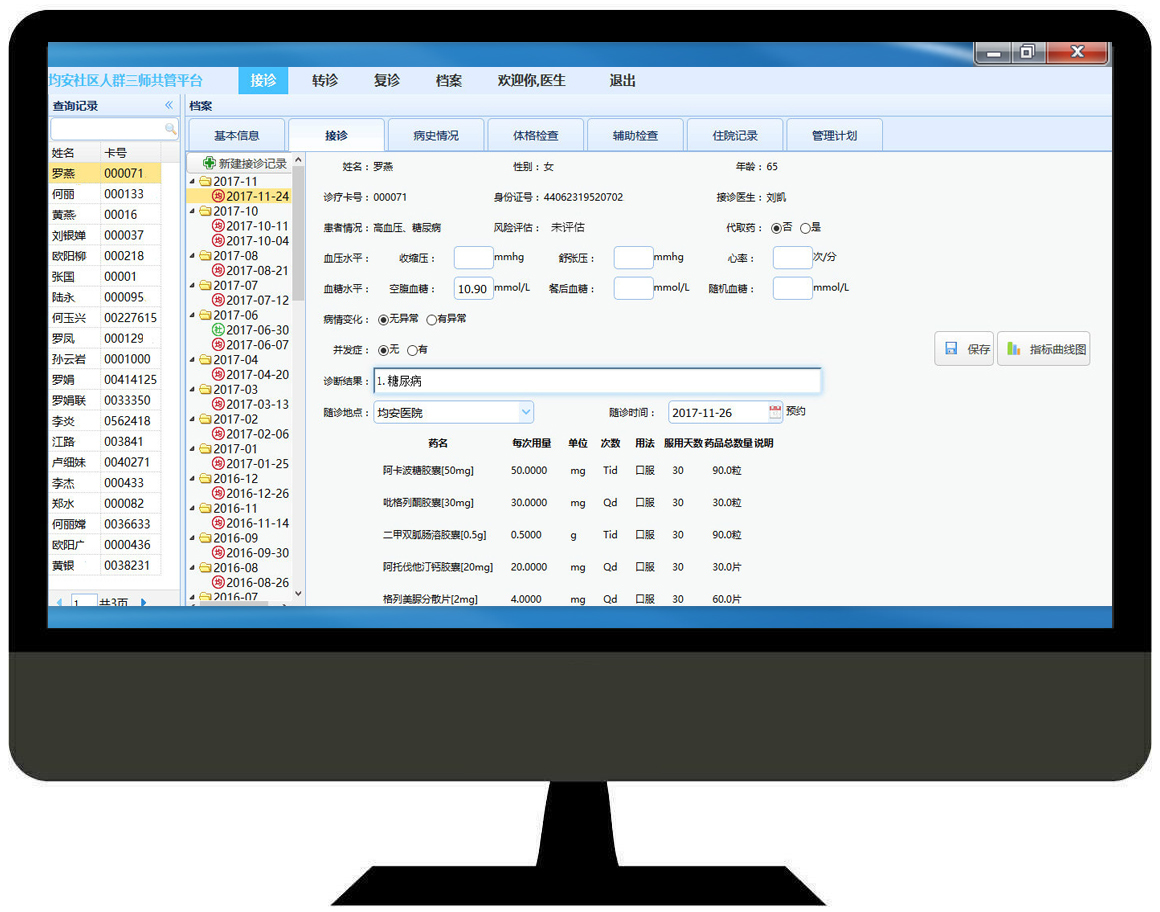1160x912 pixels.
Task: Open the 转诊 menu in top navigation
Action: tap(325, 81)
